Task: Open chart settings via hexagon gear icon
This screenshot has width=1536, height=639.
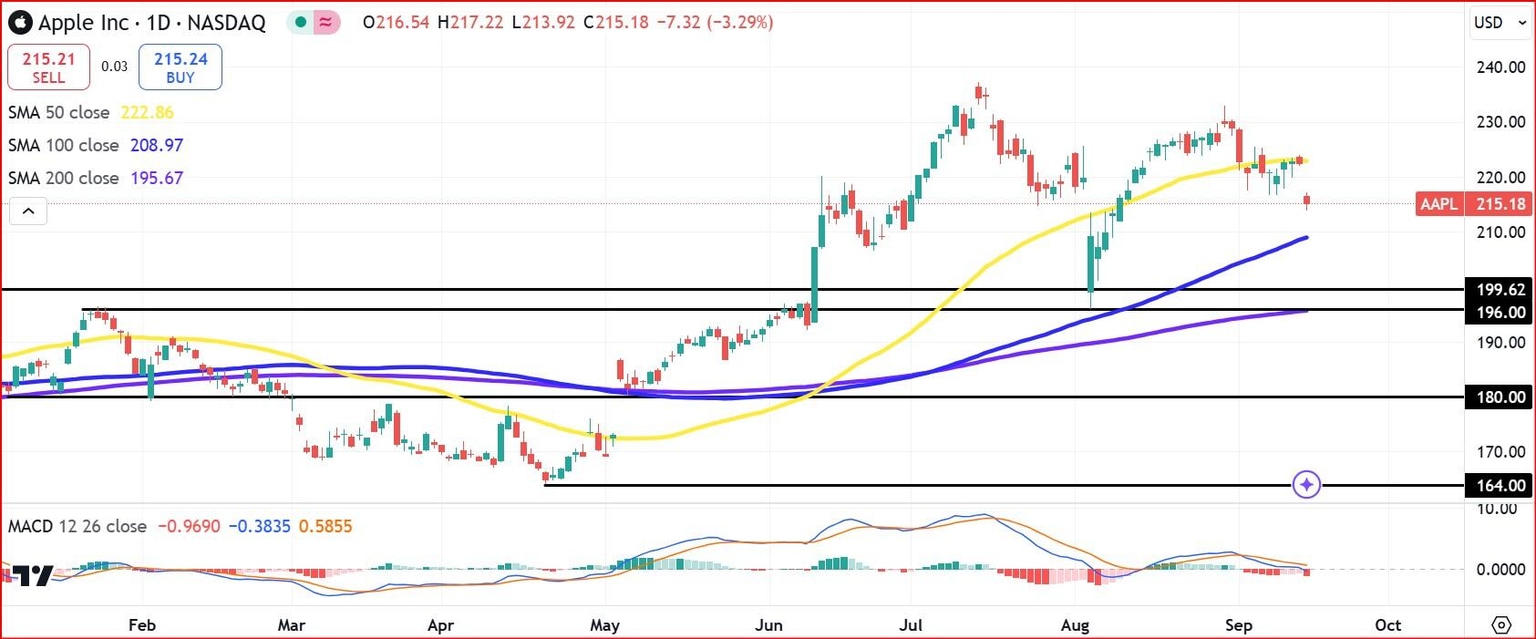Action: coord(1500,624)
